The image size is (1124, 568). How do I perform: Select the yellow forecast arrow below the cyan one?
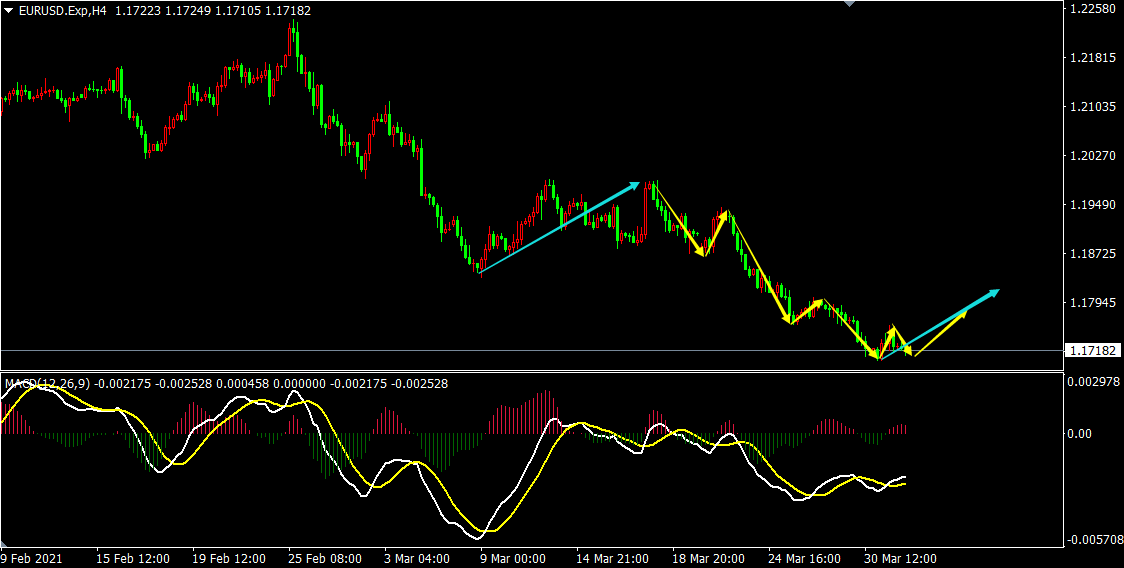(940, 333)
